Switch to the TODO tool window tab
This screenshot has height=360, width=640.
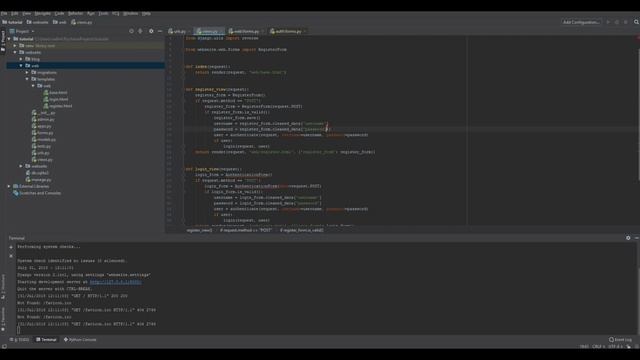pyautogui.click(x=20, y=340)
